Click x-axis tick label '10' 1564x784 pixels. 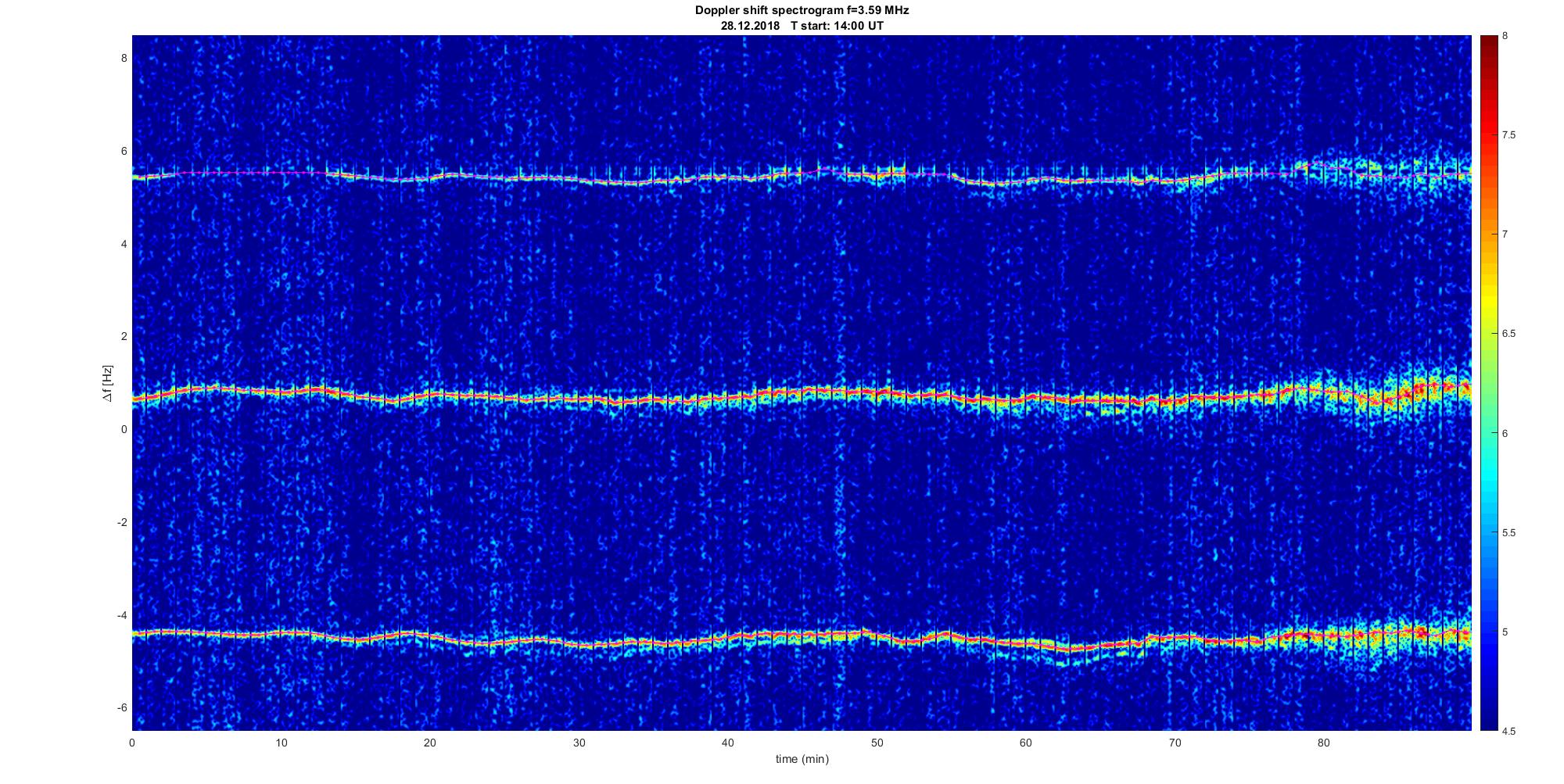point(281,743)
